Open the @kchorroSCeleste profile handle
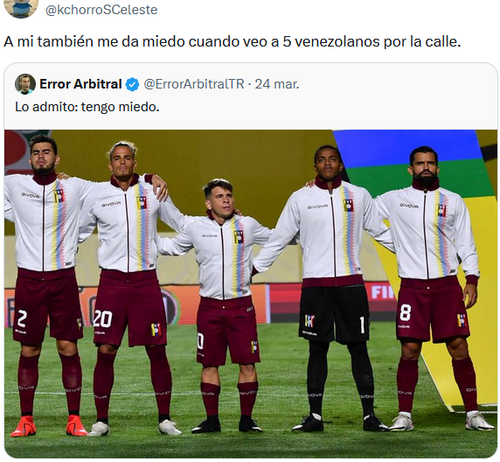500x462 pixels. pyautogui.click(x=101, y=10)
